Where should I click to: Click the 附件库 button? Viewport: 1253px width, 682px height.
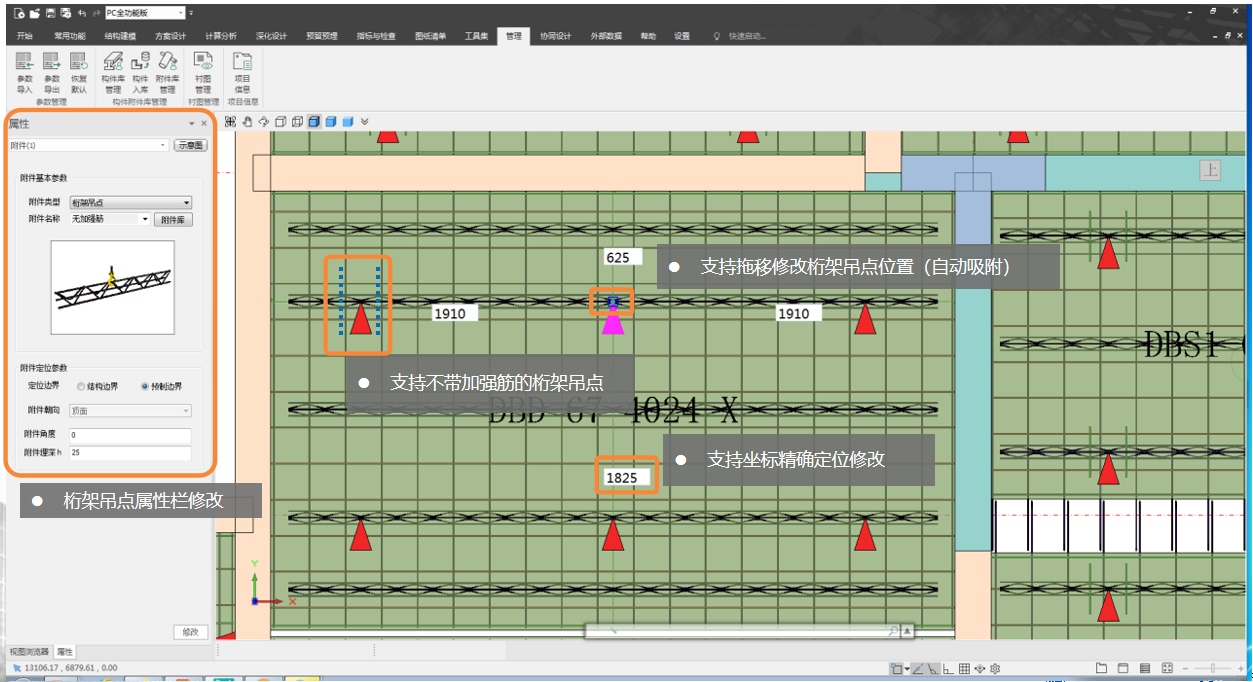click(x=173, y=219)
